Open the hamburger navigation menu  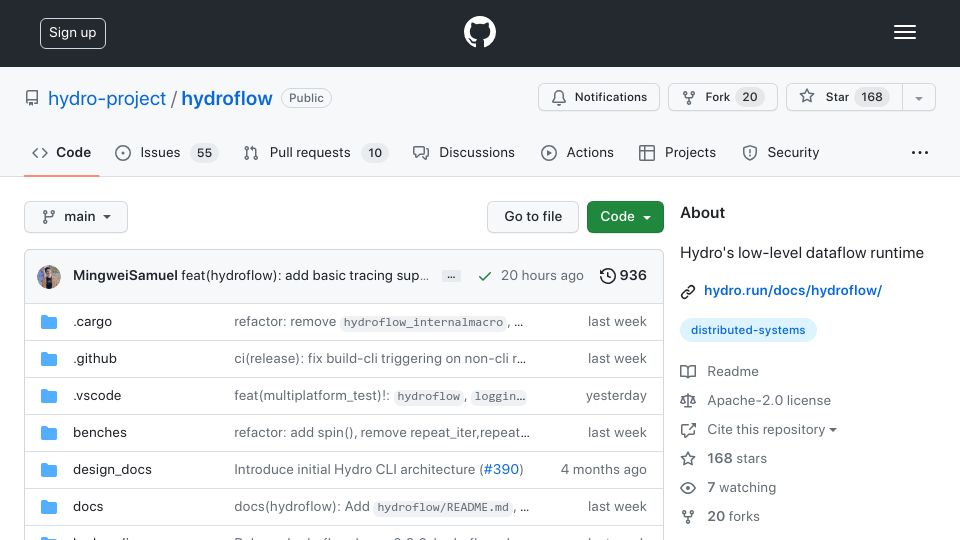coord(904,32)
